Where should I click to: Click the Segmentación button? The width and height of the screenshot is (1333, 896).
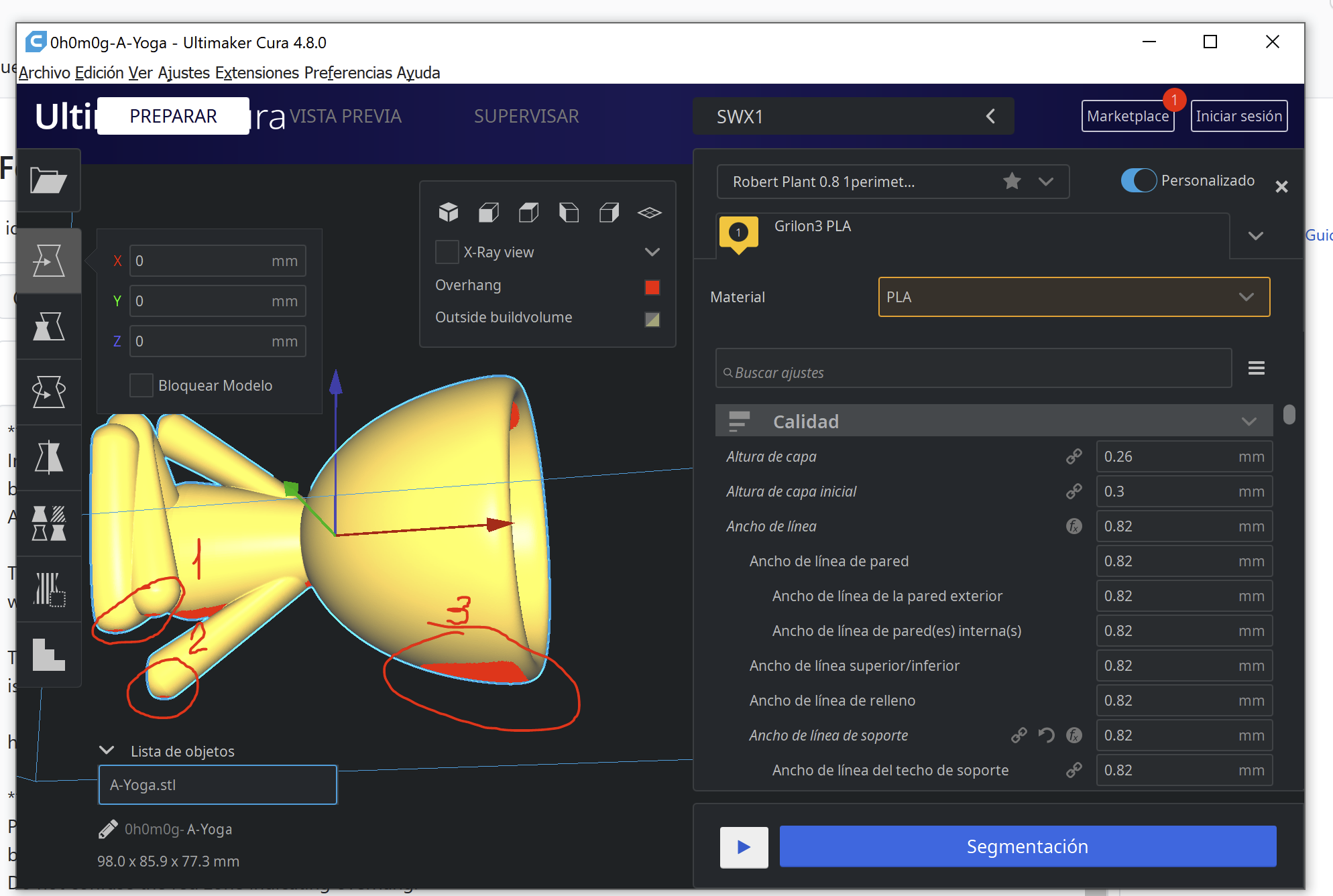(1027, 846)
